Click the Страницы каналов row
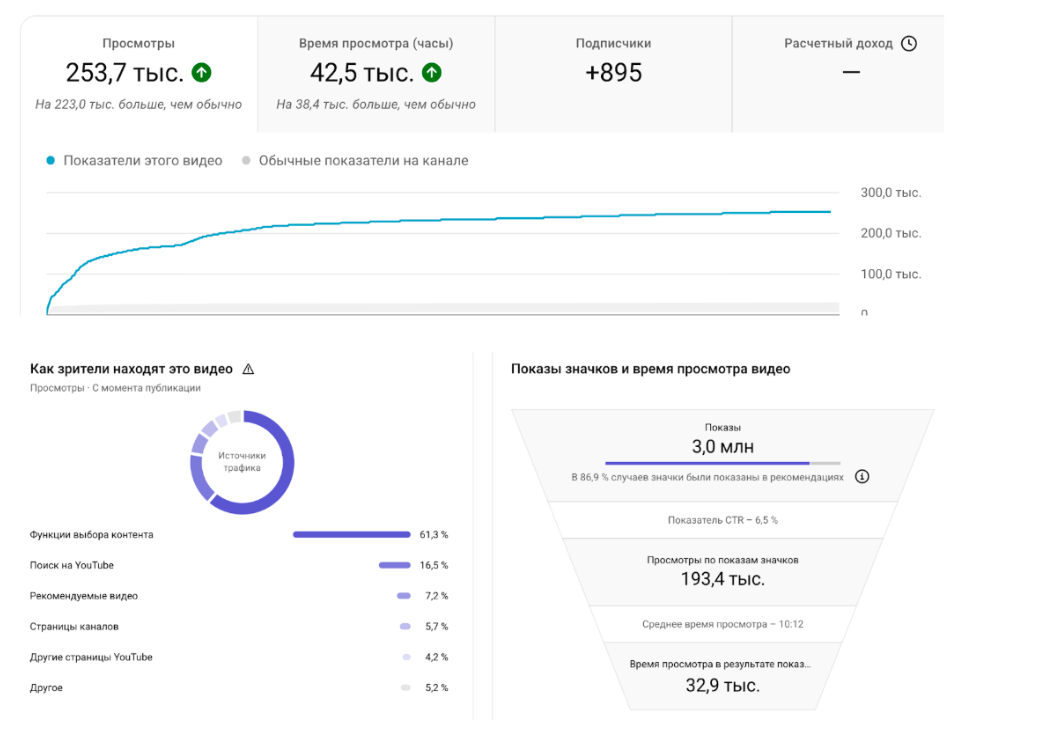 [239, 626]
